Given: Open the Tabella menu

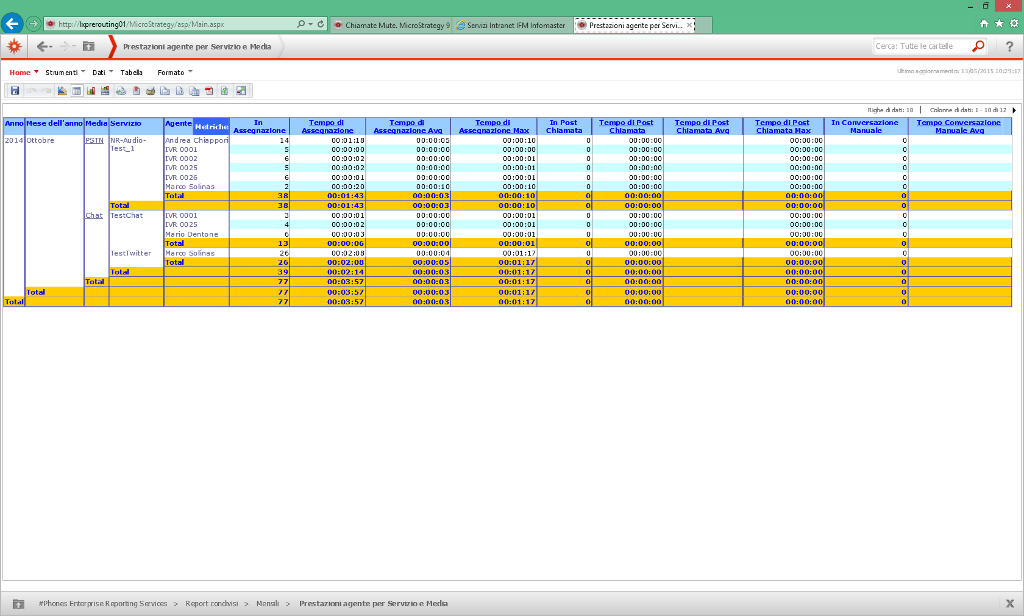Looking at the screenshot, I should click(x=131, y=73).
